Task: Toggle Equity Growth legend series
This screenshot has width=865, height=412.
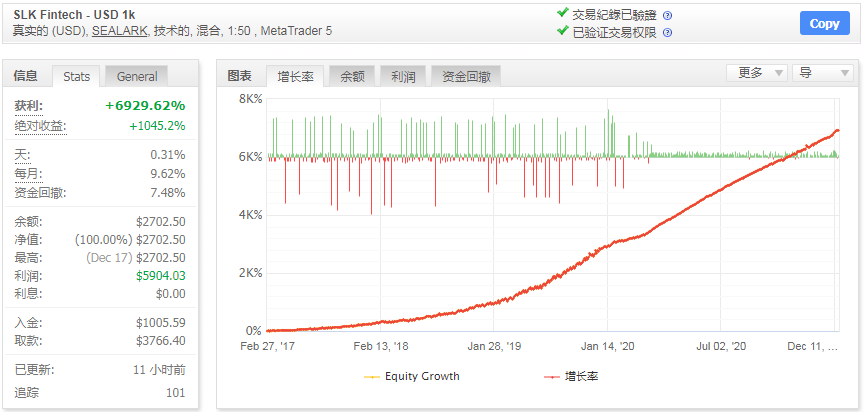Action: click(412, 377)
